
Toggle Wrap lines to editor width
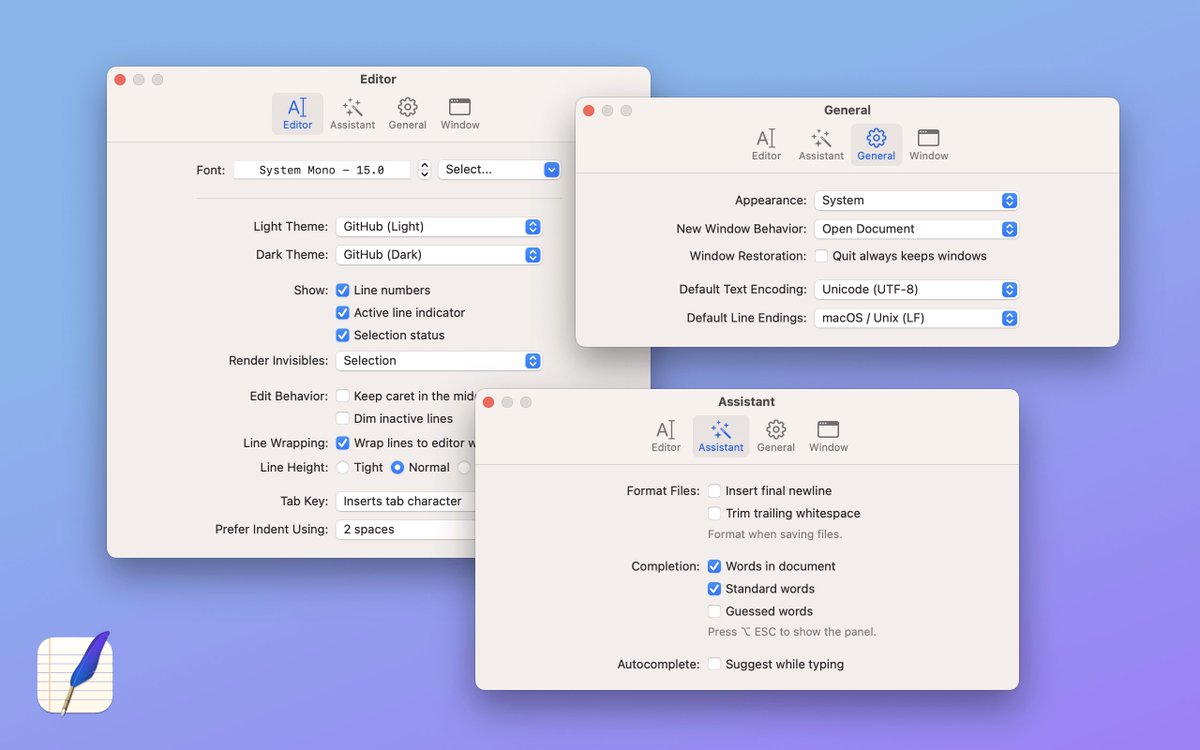(342, 443)
